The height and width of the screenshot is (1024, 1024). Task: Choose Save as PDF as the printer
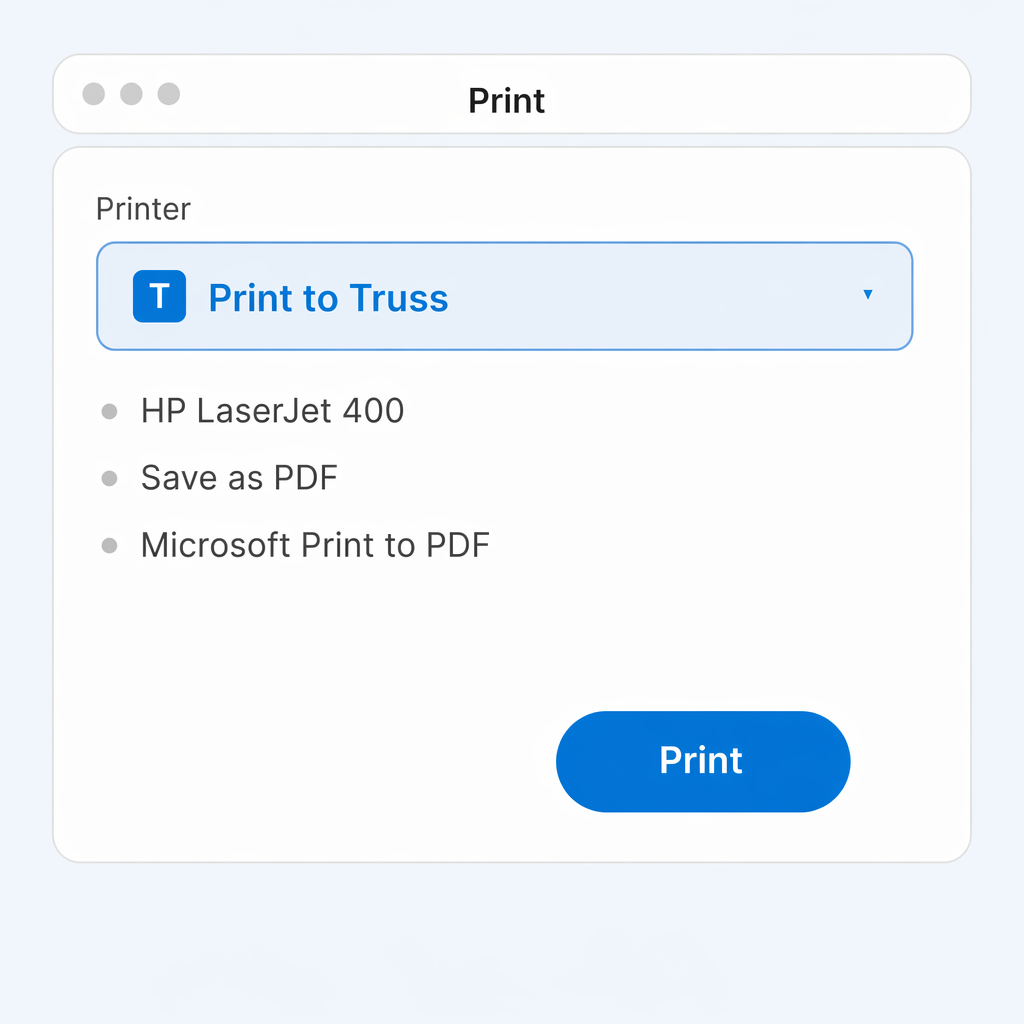coord(239,478)
